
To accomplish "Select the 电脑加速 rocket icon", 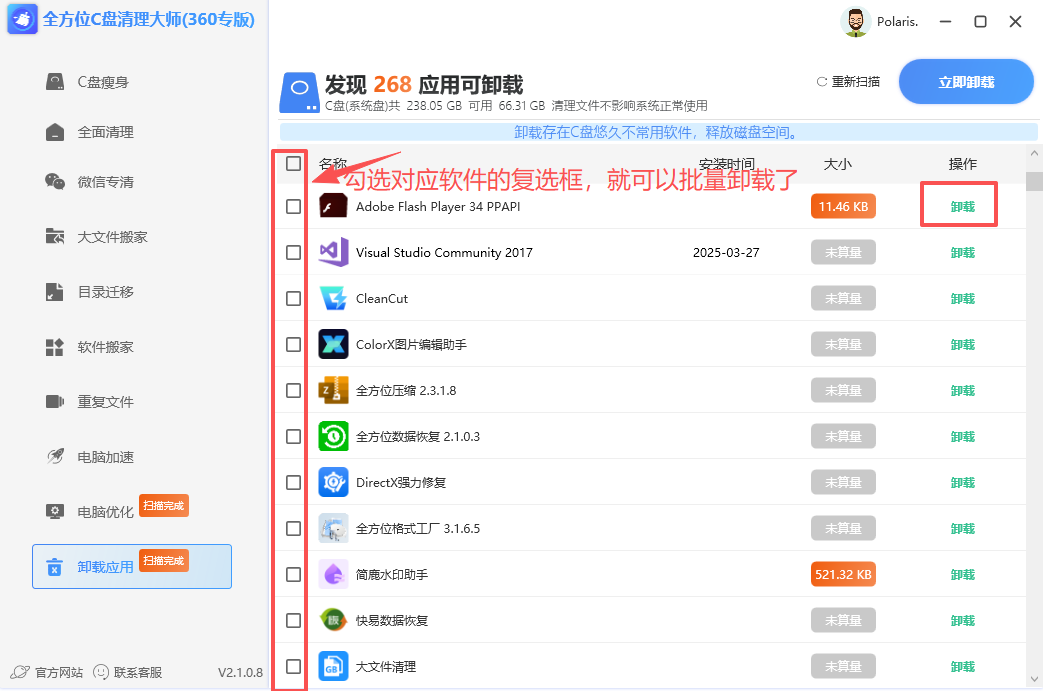I will (54, 457).
